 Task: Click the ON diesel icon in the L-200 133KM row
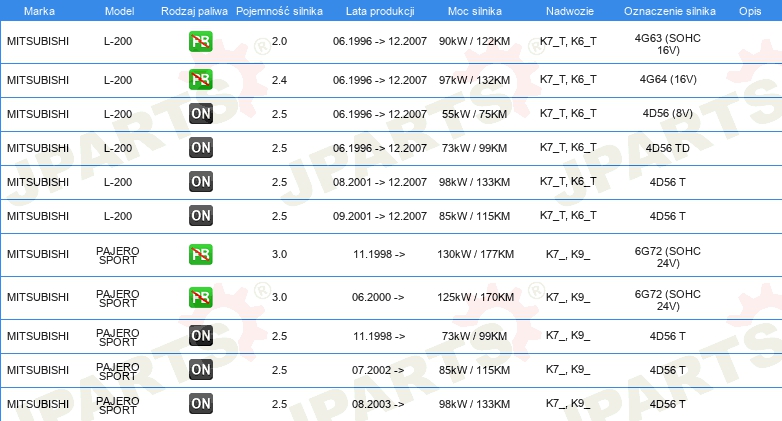tap(201, 182)
